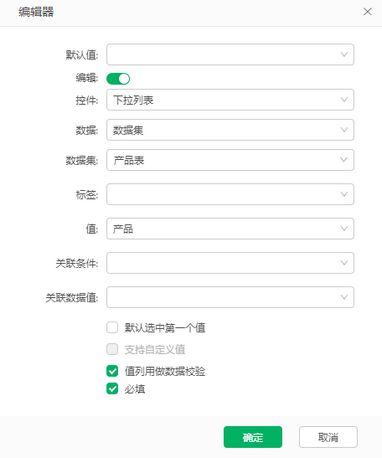The image size is (382, 458).
Task: Click the chevron icon in 默认值 field
Action: pyautogui.click(x=344, y=54)
